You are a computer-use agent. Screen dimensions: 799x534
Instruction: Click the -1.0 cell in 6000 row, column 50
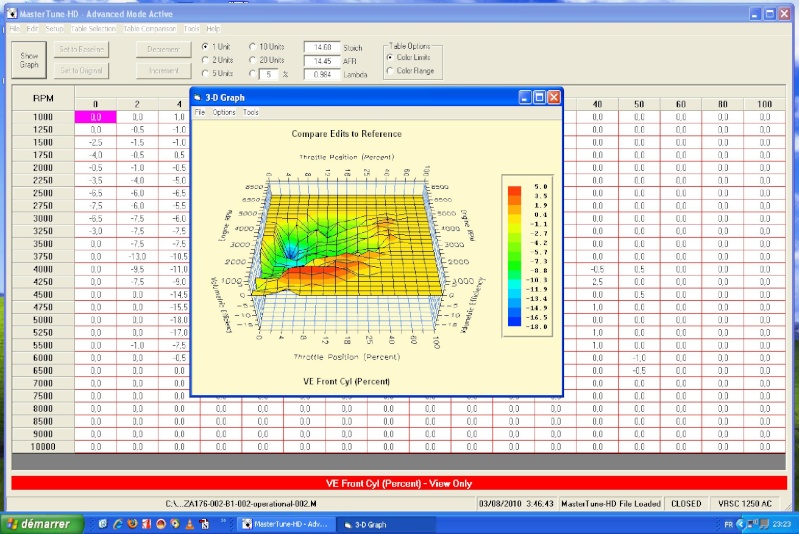pyautogui.click(x=639, y=358)
